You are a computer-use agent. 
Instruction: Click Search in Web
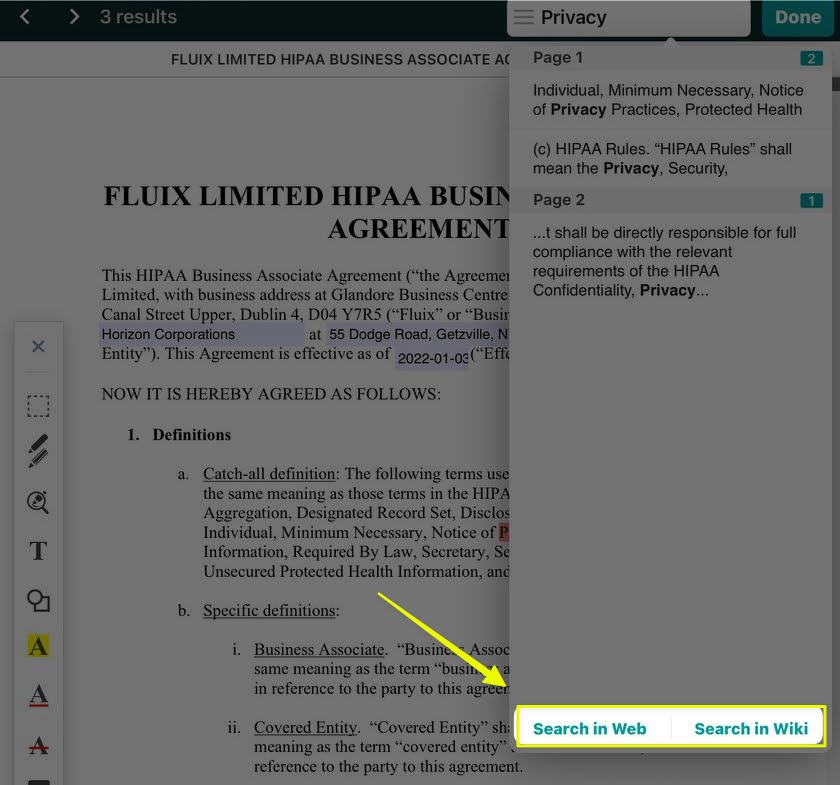[590, 728]
